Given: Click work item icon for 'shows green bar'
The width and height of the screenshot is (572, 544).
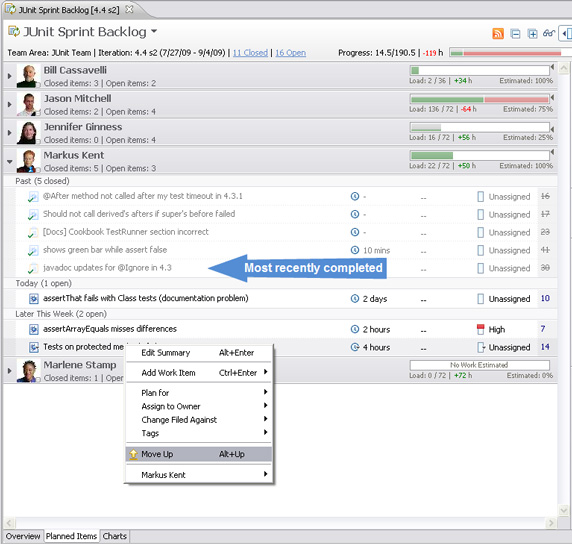Looking at the screenshot, I should pos(33,250).
